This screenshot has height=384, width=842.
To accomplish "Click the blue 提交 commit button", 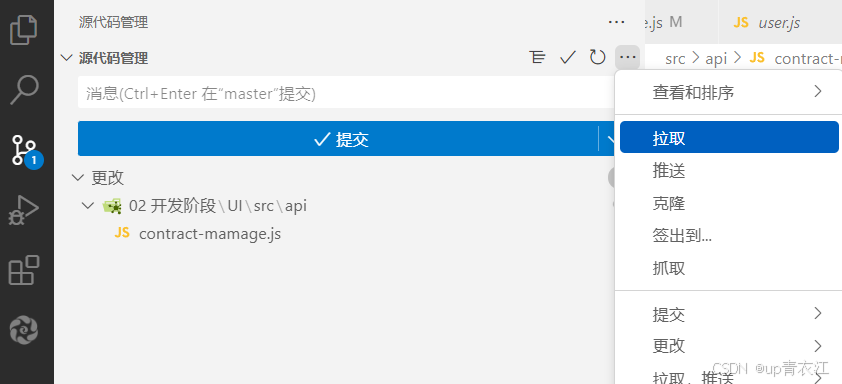I will click(x=338, y=139).
